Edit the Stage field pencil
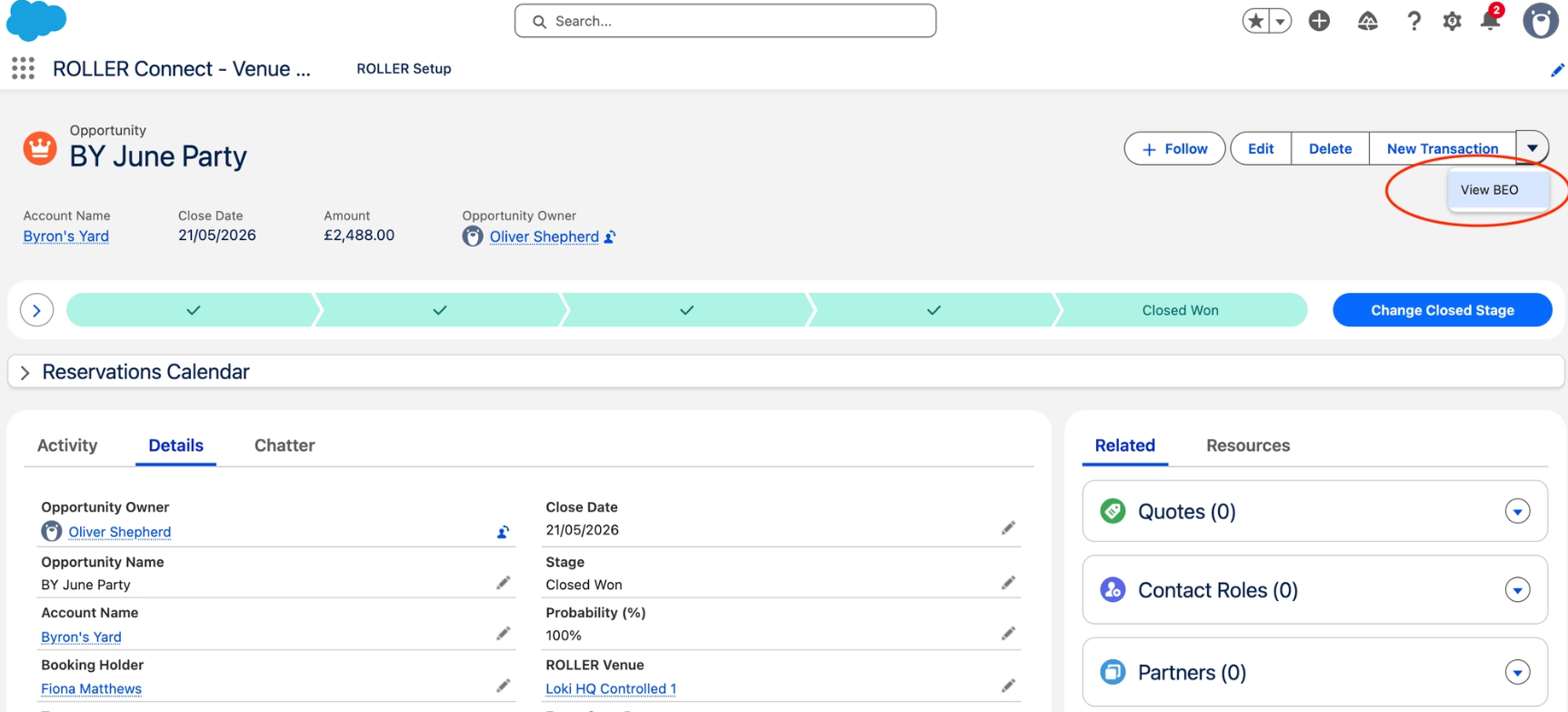The height and width of the screenshot is (712, 1568). pyautogui.click(x=1008, y=583)
